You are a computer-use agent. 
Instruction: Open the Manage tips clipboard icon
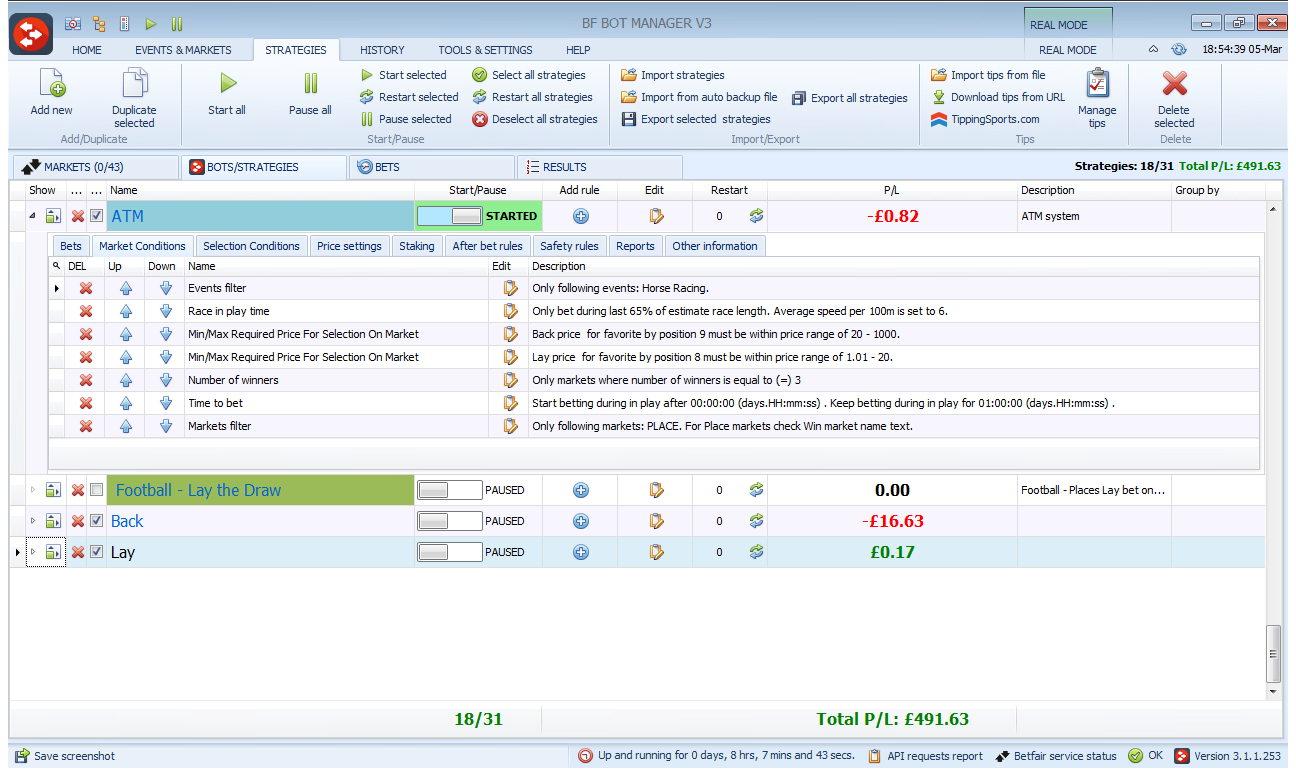click(1097, 83)
